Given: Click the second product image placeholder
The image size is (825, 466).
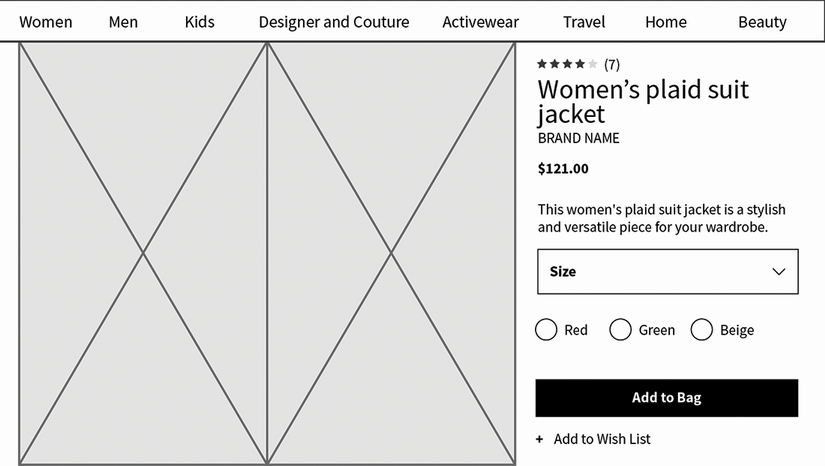Looking at the screenshot, I should tap(391, 254).
